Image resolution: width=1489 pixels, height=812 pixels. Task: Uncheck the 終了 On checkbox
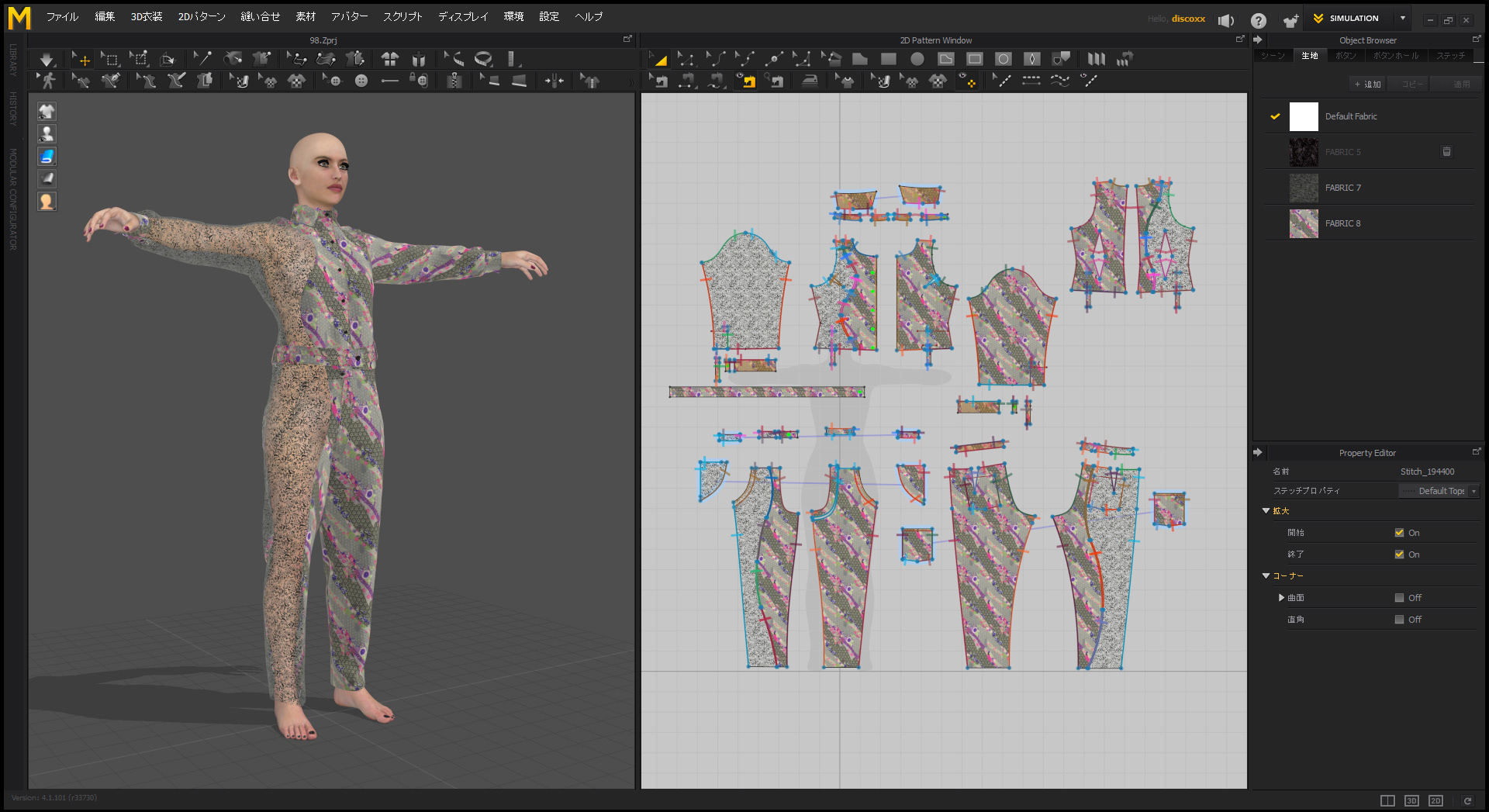coord(1399,555)
